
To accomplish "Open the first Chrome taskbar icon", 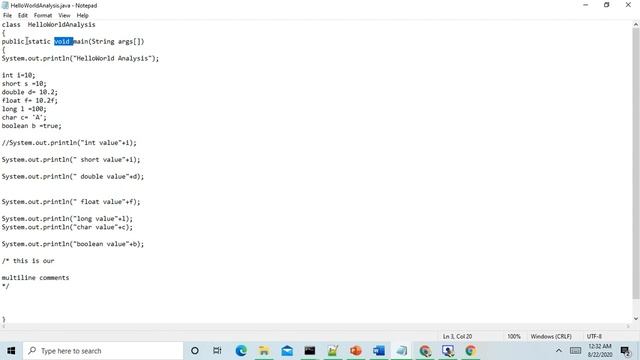I will (x=425, y=351).
